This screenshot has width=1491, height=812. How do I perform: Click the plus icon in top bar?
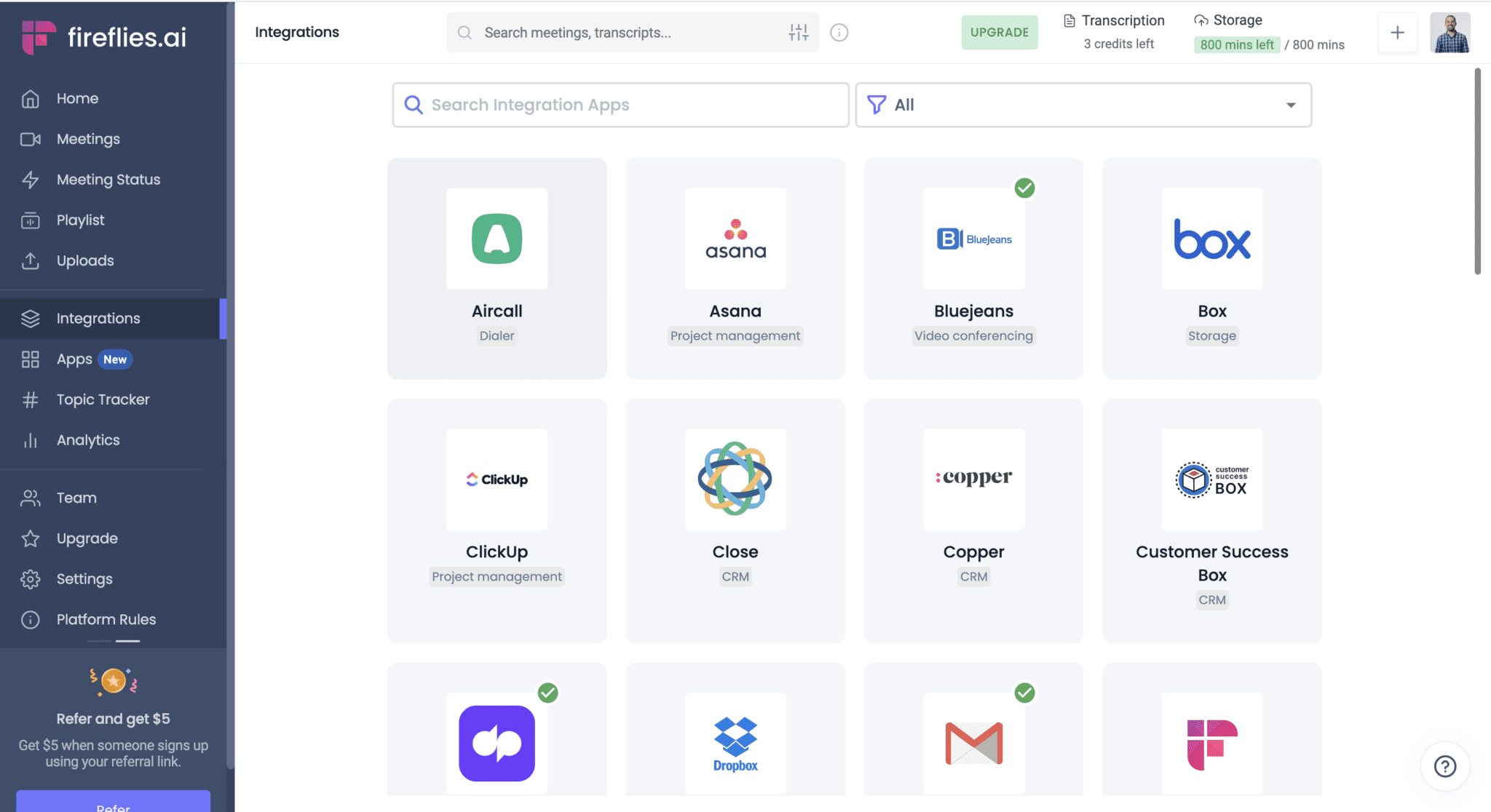tap(1397, 32)
